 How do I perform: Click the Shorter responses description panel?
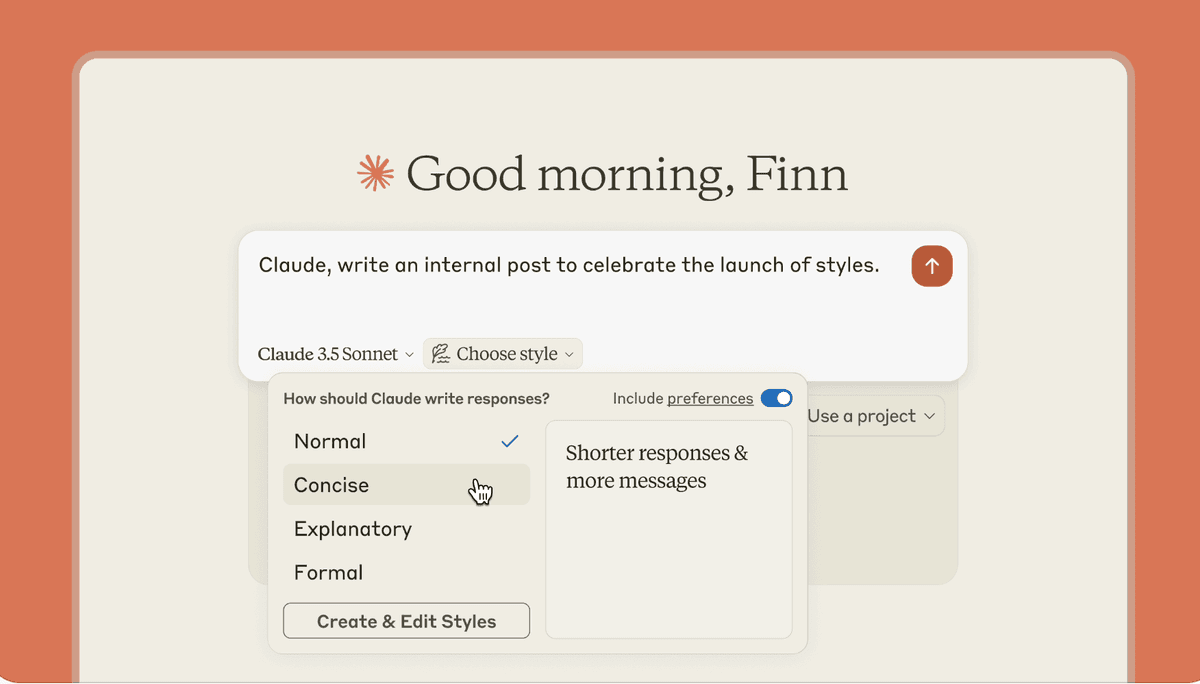668,530
